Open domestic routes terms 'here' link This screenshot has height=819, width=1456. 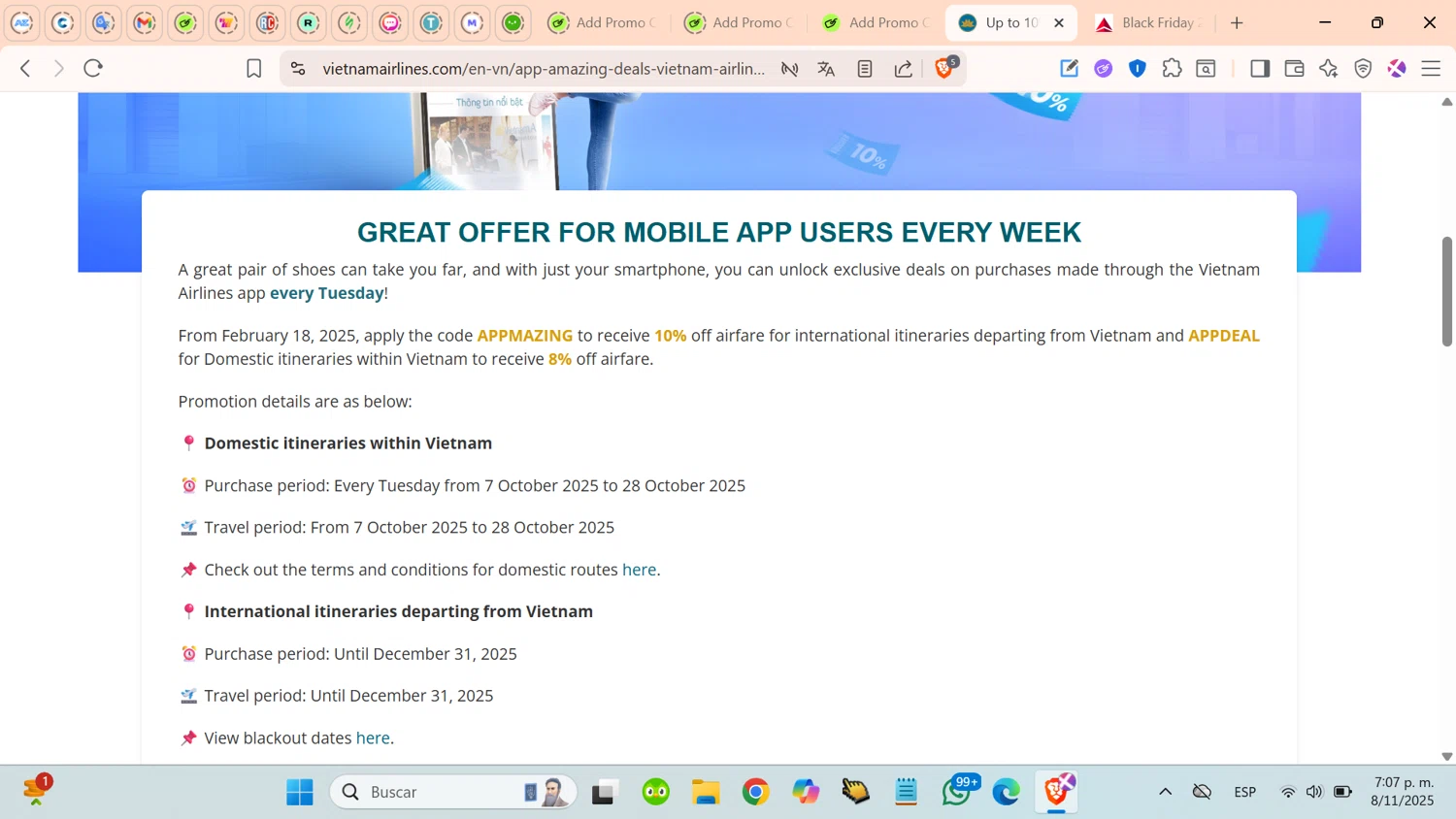[x=639, y=570]
